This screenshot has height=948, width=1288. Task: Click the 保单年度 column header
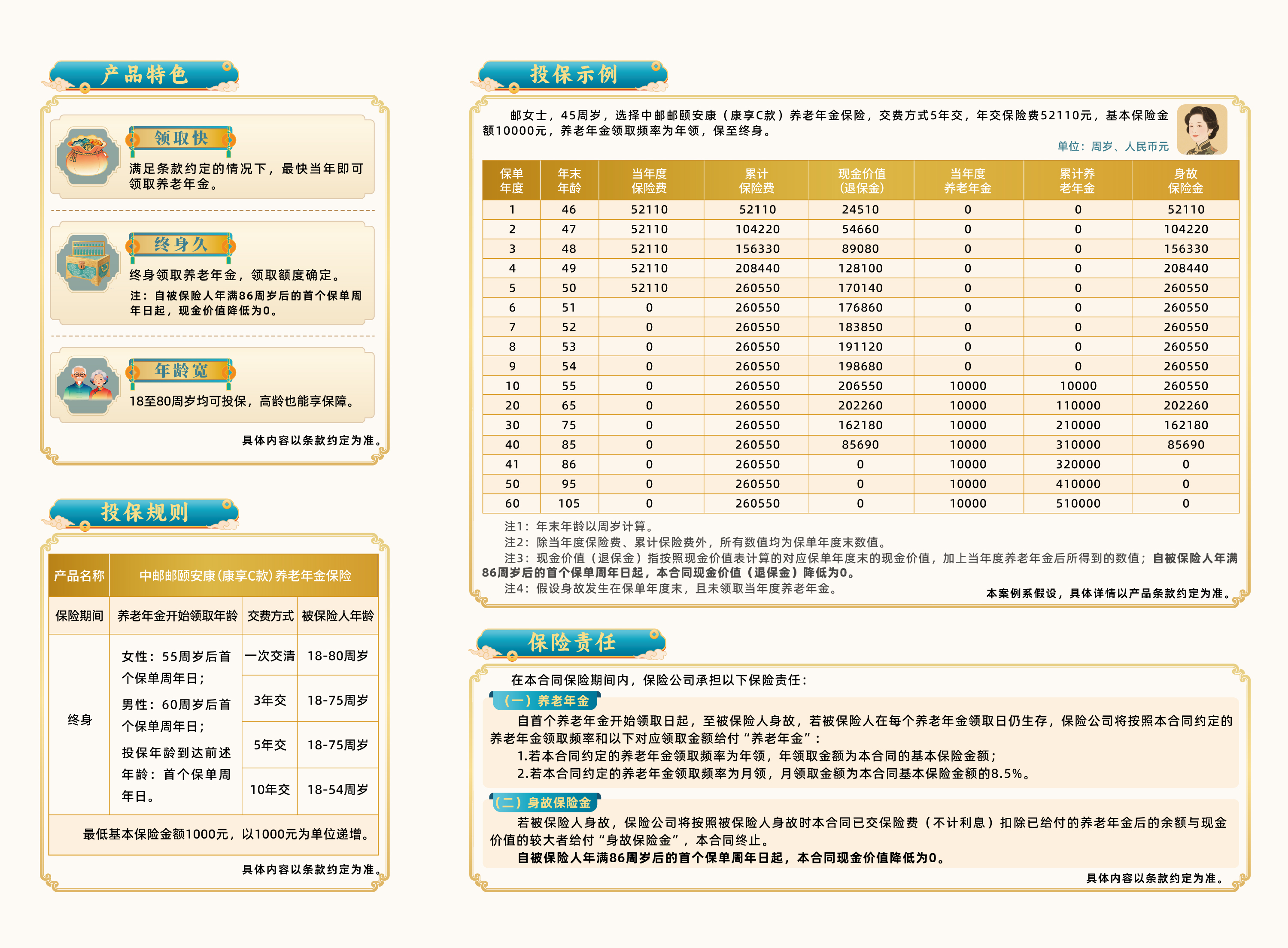(511, 181)
